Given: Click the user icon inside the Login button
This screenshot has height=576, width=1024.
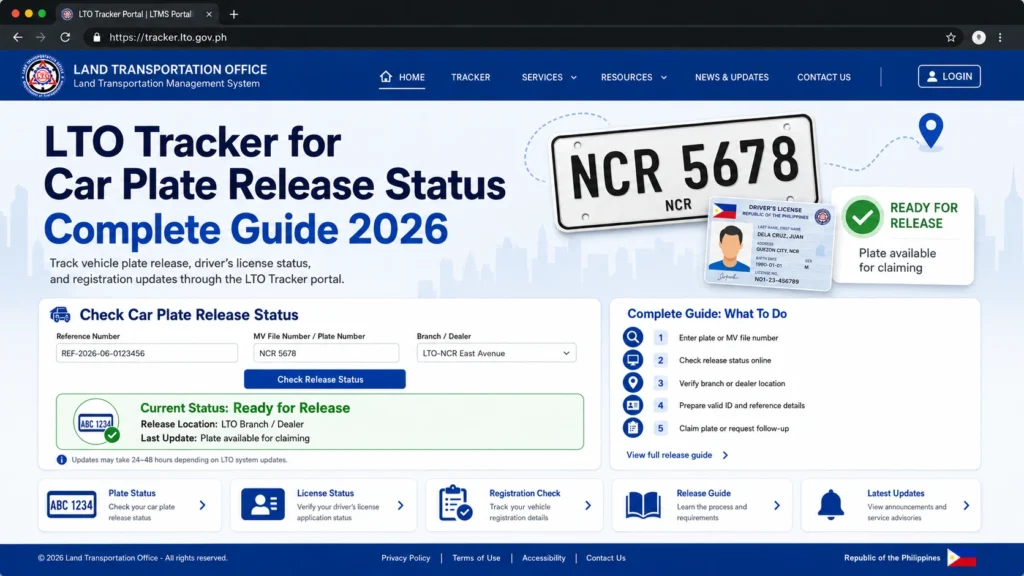Looking at the screenshot, I should click(932, 76).
